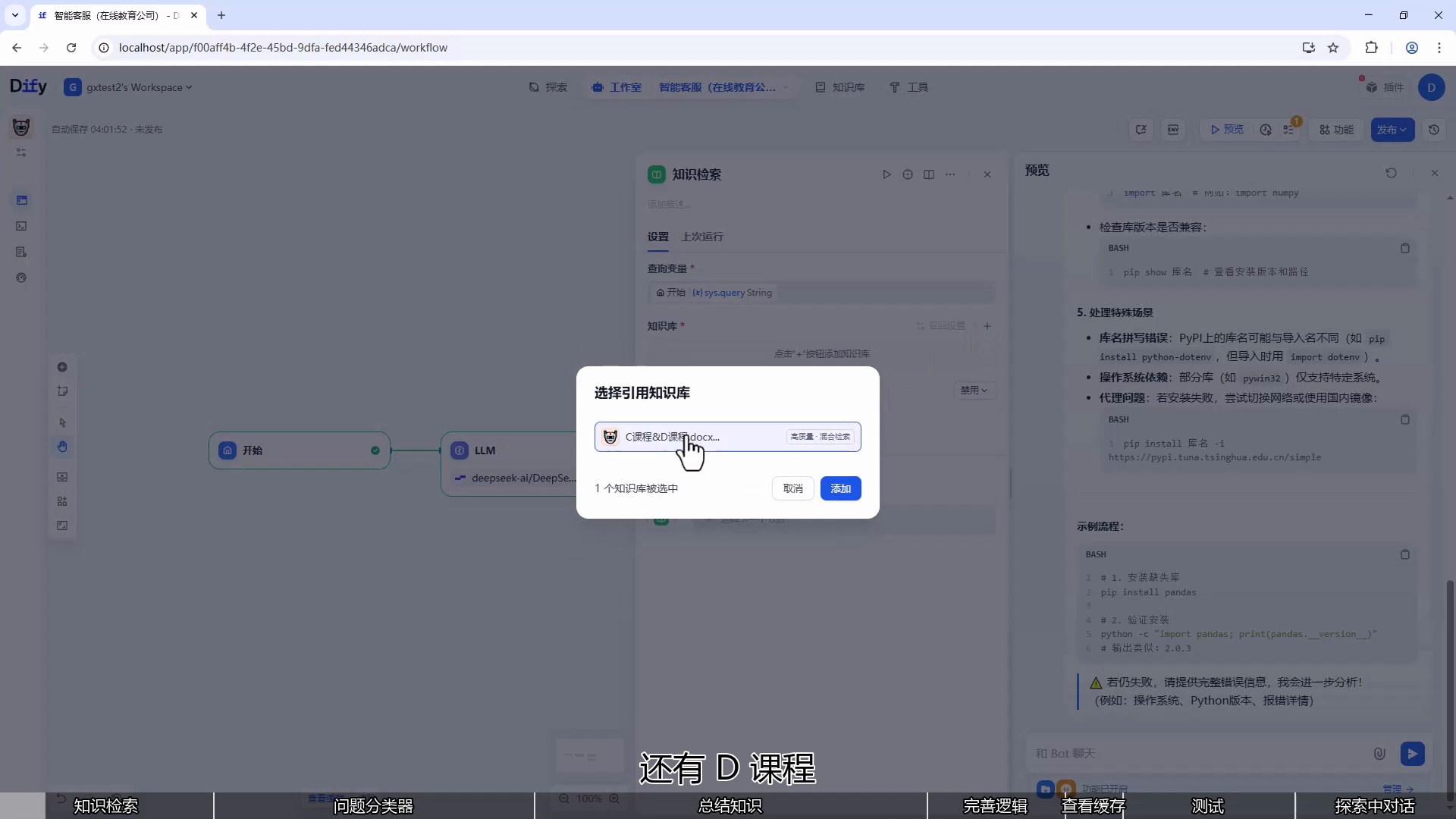Open the gxtest2's Workspace dropdown
The height and width of the screenshot is (819, 1456).
128,87
